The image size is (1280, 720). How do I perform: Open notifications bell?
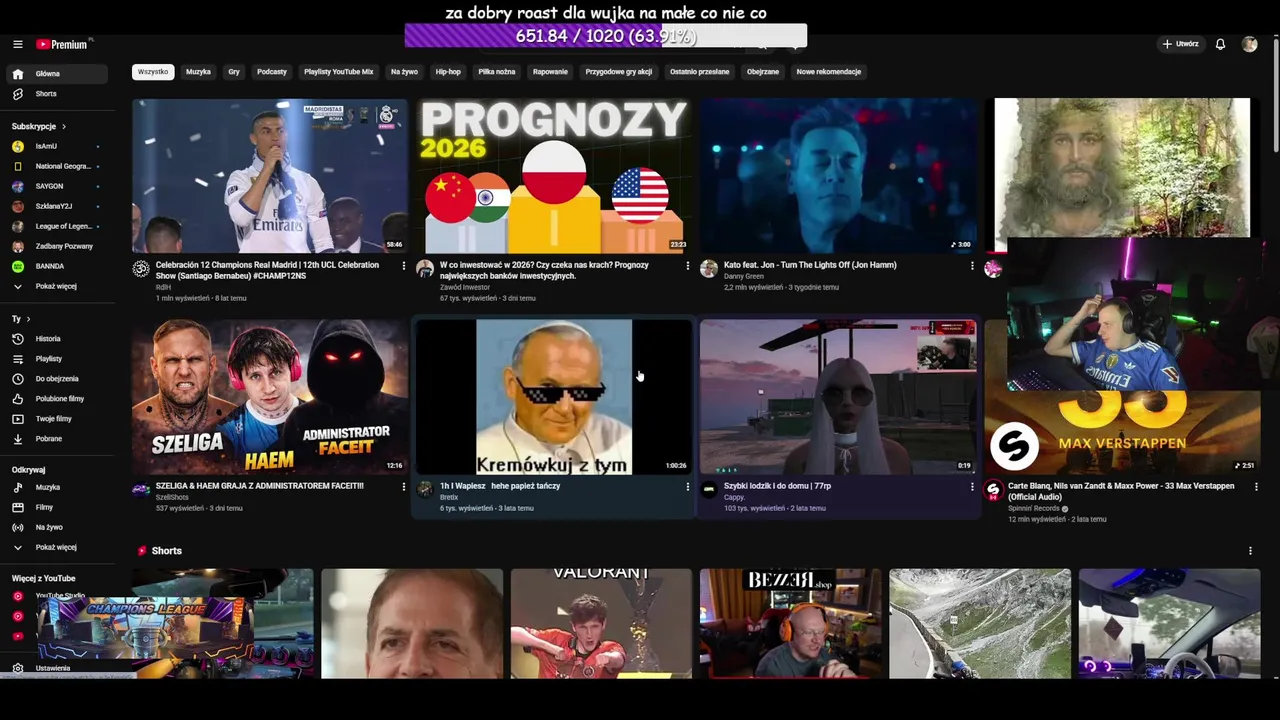[x=1220, y=44]
